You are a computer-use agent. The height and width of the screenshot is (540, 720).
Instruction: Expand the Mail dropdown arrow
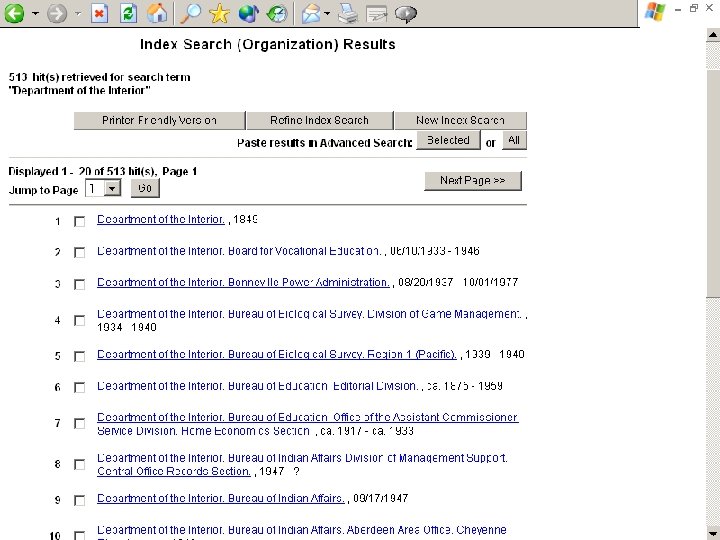327,13
